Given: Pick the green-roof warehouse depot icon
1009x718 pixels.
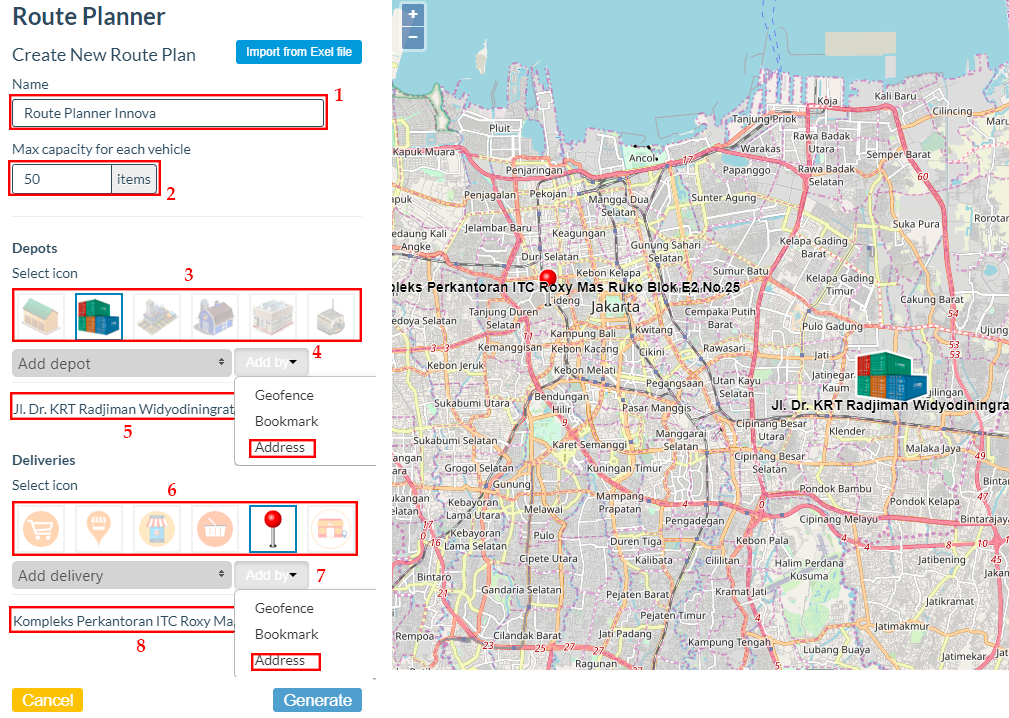Looking at the screenshot, I should tap(41, 318).
